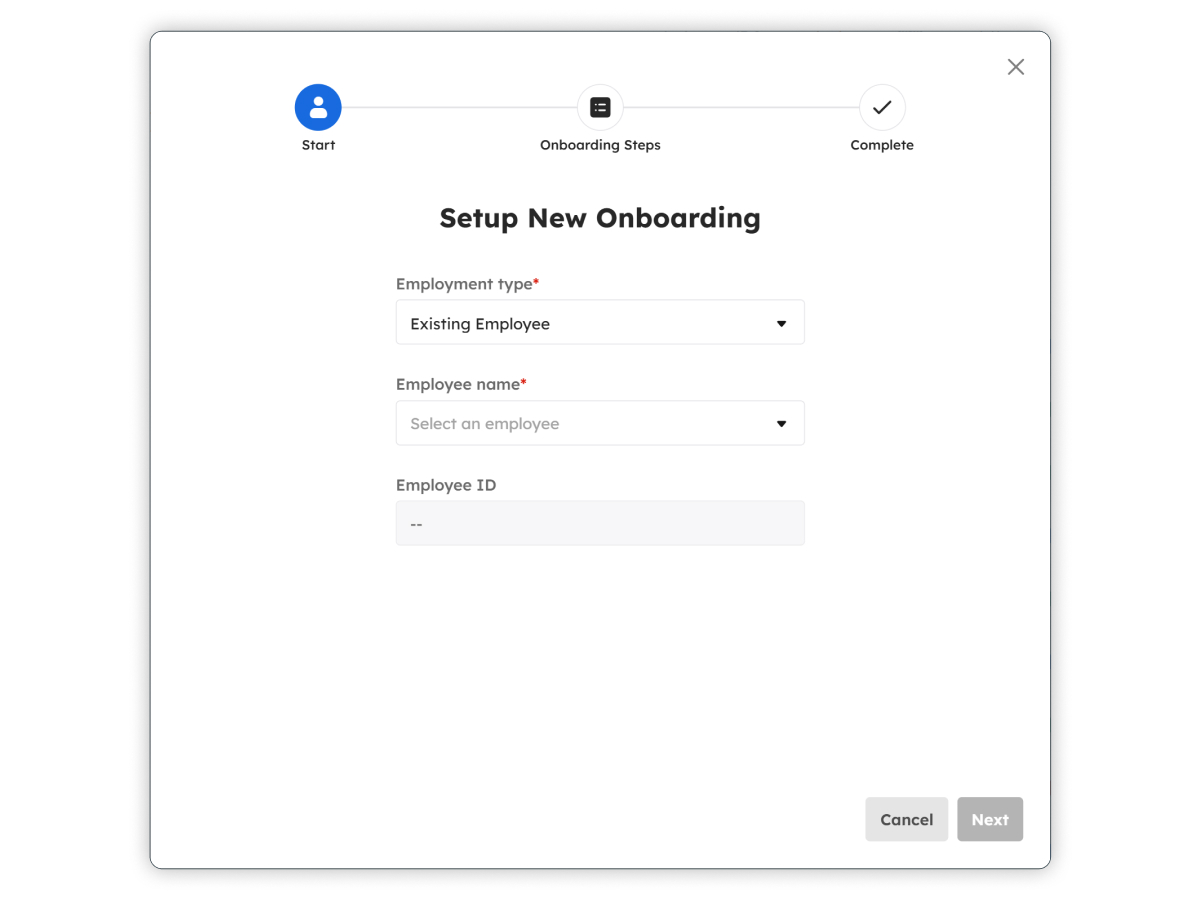
Task: Open the Employment type dropdown
Action: pos(600,323)
